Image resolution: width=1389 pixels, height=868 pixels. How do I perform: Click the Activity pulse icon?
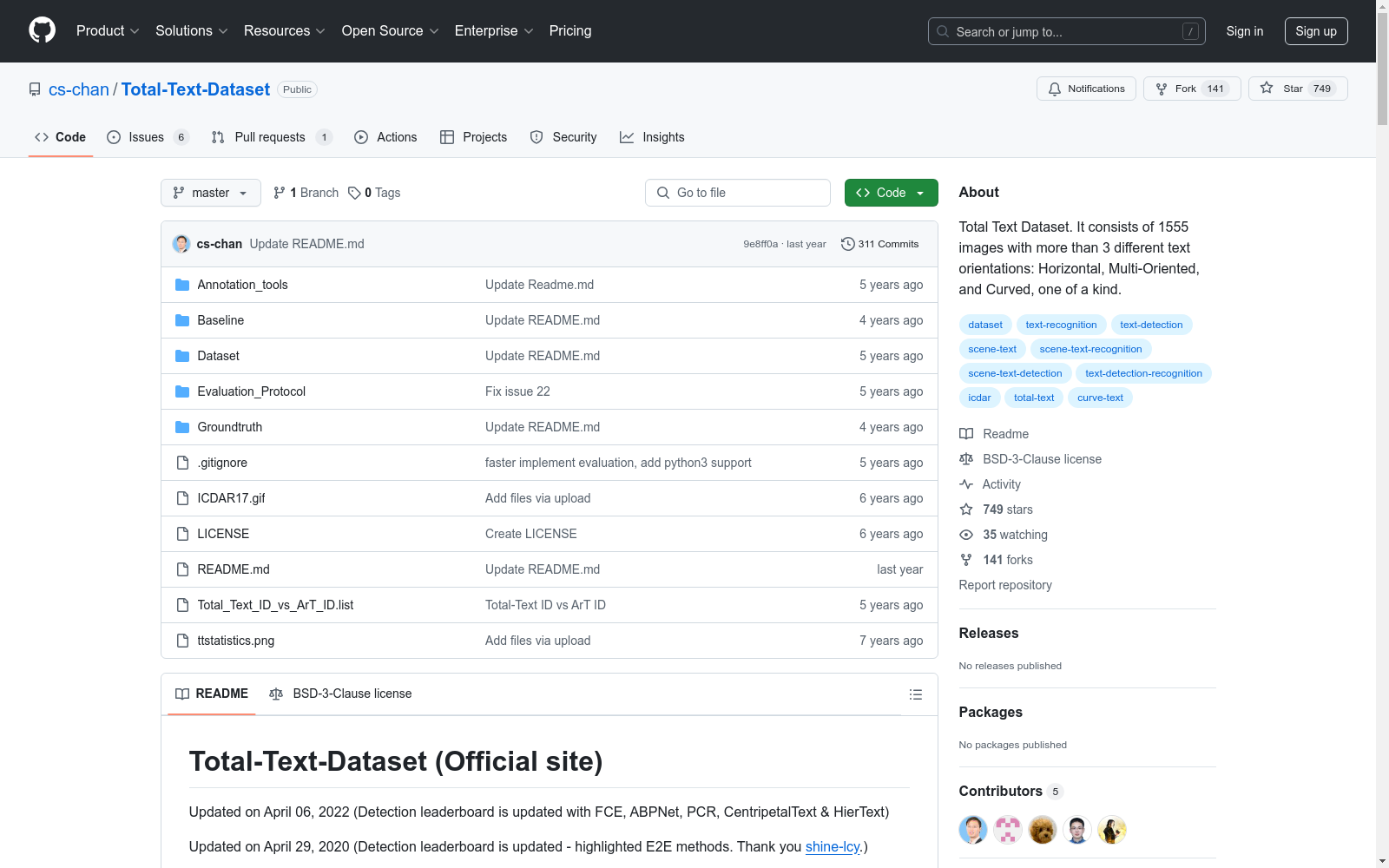click(x=966, y=484)
